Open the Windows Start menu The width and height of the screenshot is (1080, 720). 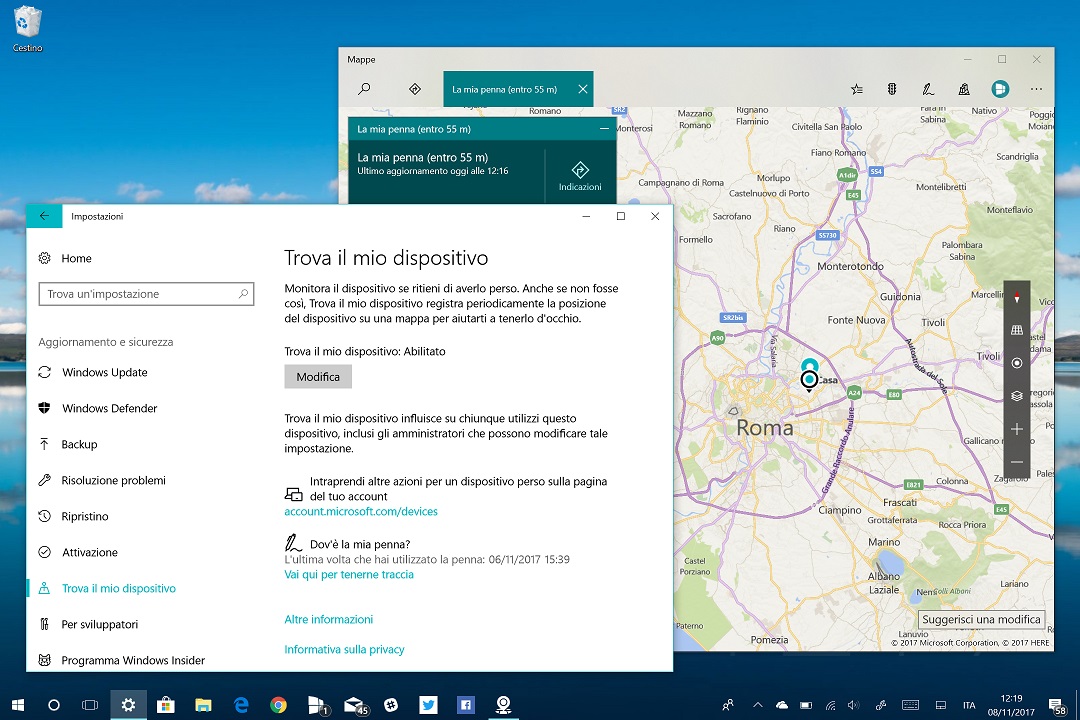[18, 705]
